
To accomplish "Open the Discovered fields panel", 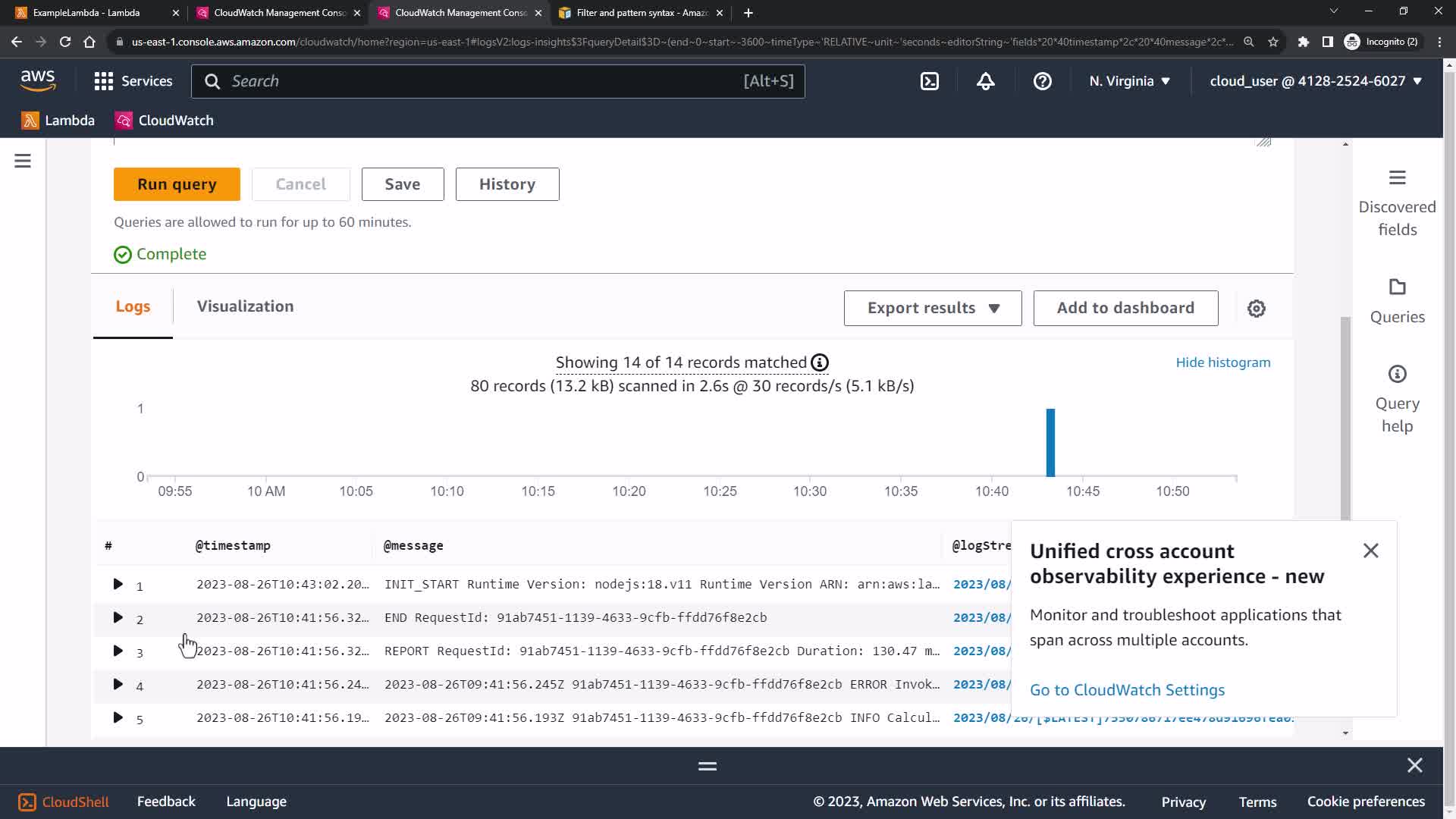I will 1396,203.
